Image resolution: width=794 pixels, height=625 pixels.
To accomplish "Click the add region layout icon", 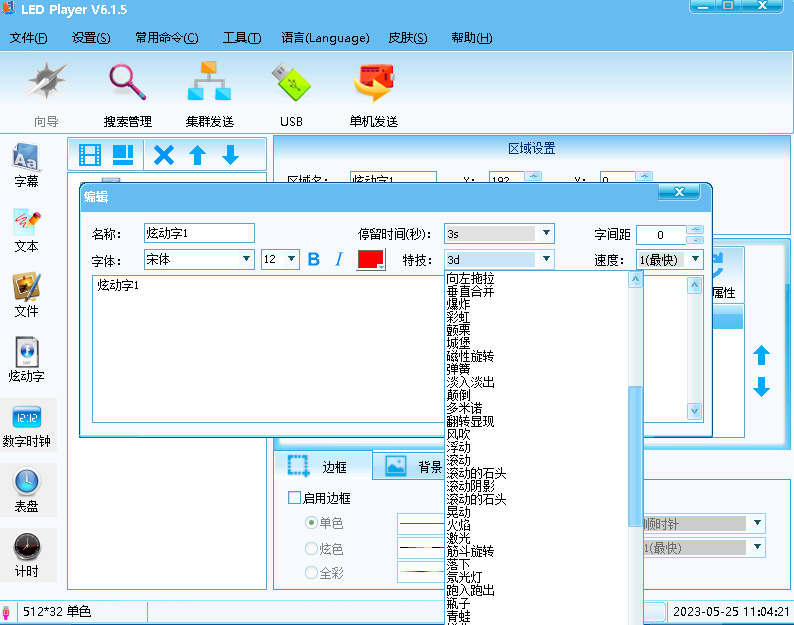I will point(123,155).
